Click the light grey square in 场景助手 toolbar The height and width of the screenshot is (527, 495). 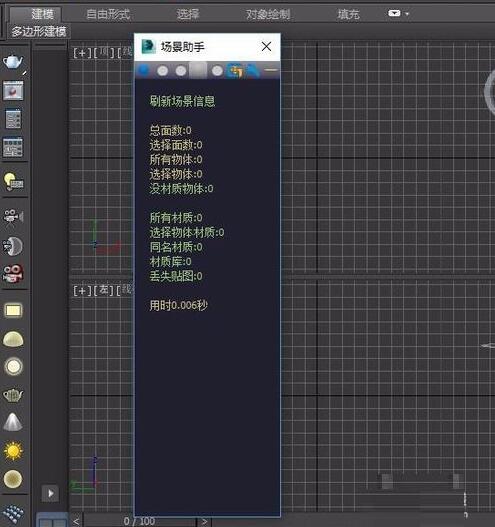pos(198,71)
